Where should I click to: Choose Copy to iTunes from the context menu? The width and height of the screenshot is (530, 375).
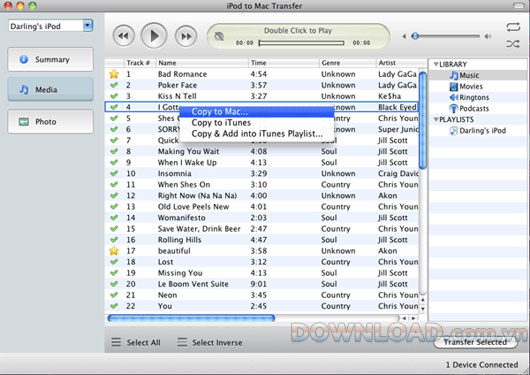[257, 123]
